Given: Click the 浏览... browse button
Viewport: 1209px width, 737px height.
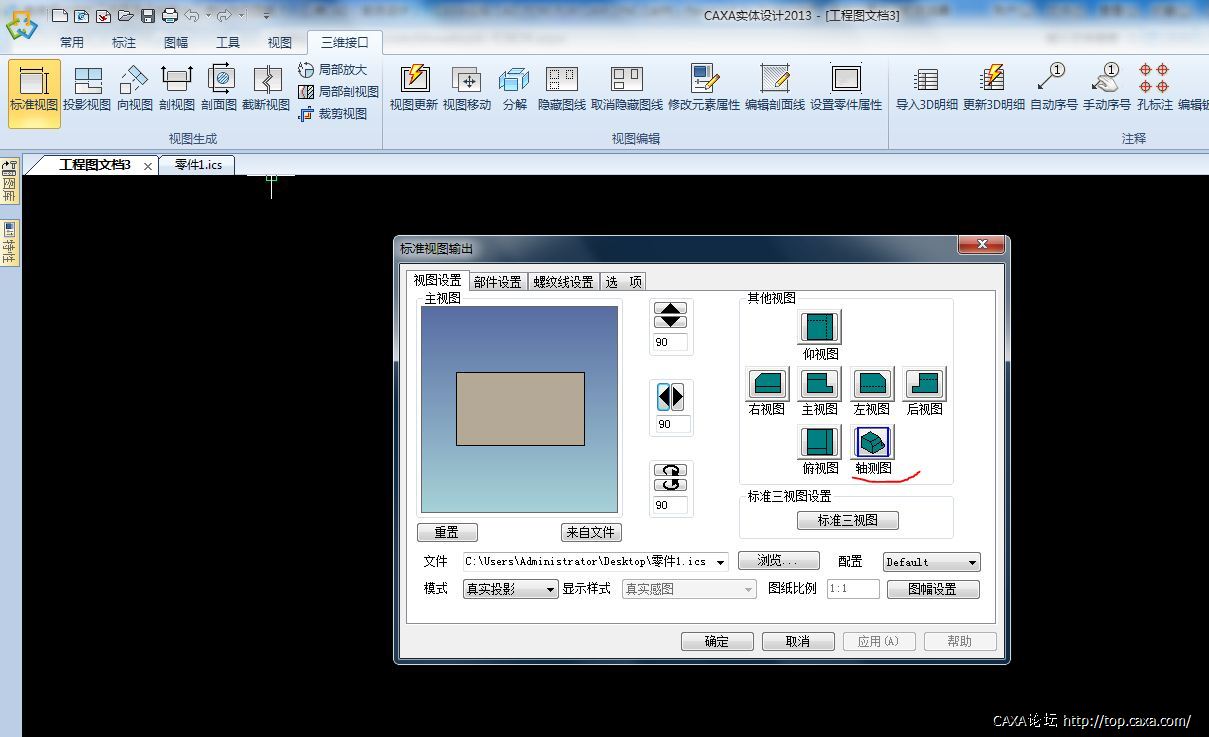Looking at the screenshot, I should (778, 561).
